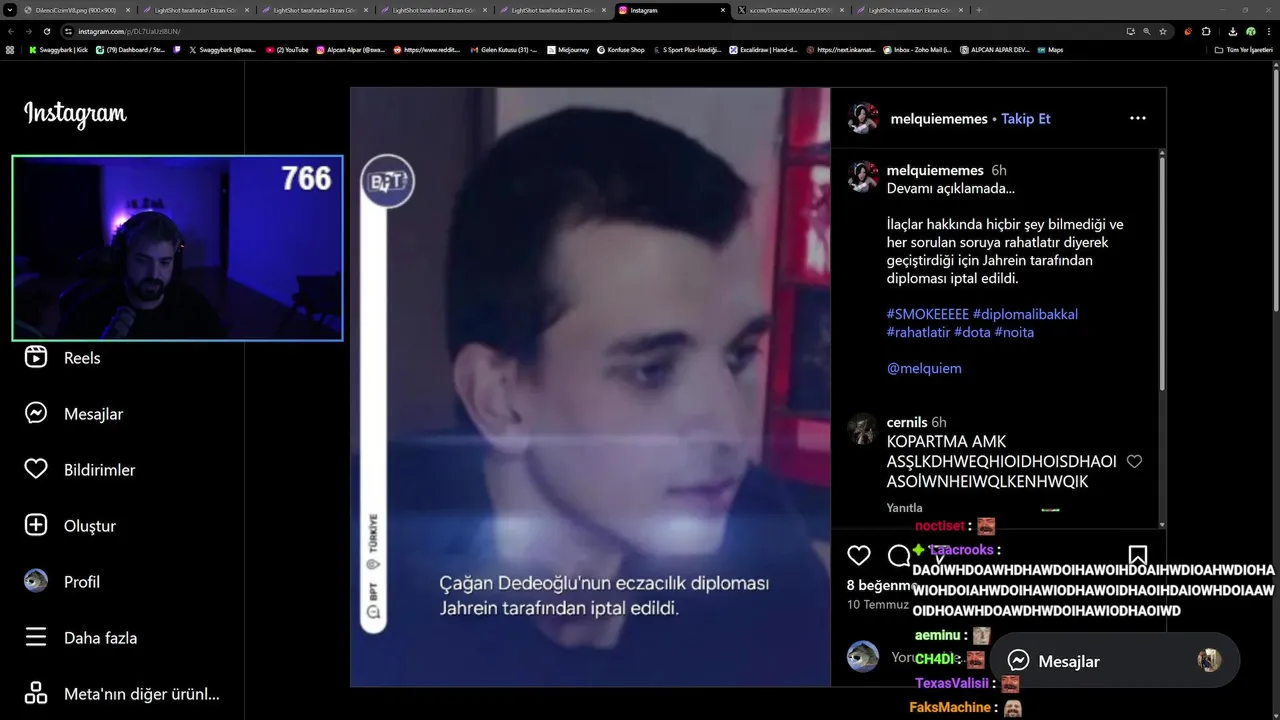
Task: Save the post with bookmark icon
Action: [1137, 555]
